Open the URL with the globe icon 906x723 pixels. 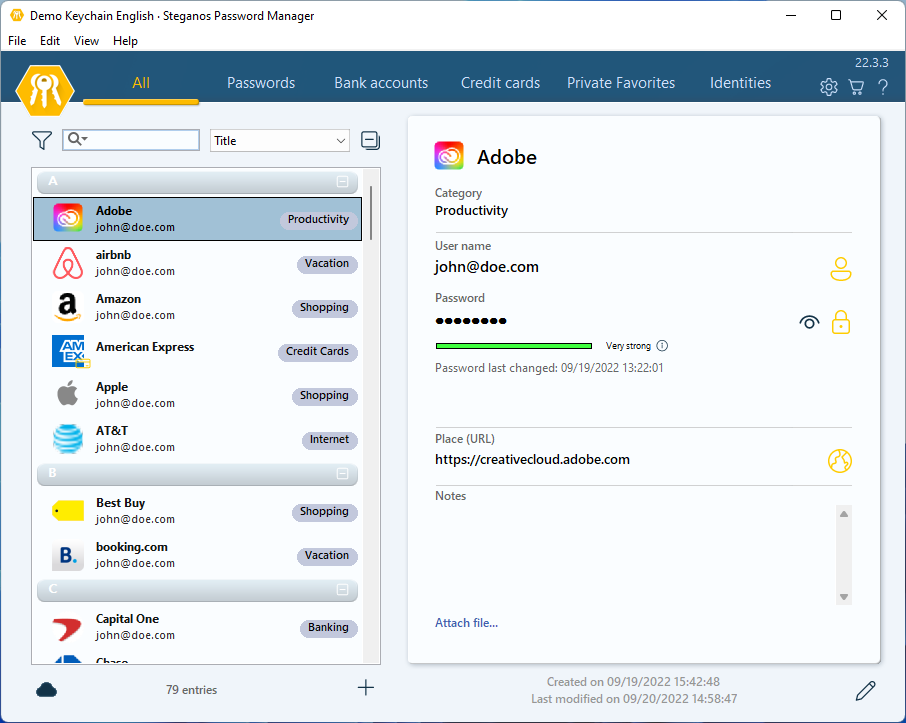pyautogui.click(x=840, y=461)
